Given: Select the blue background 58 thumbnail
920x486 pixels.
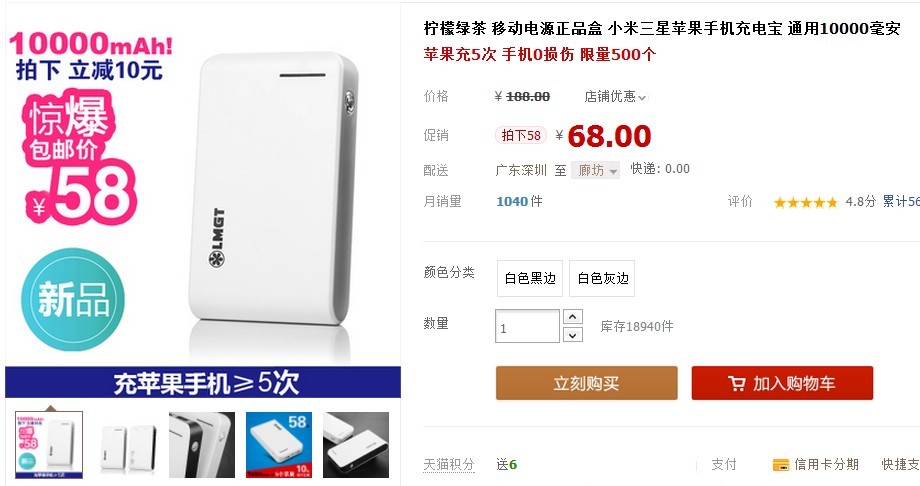Looking at the screenshot, I should click(279, 445).
